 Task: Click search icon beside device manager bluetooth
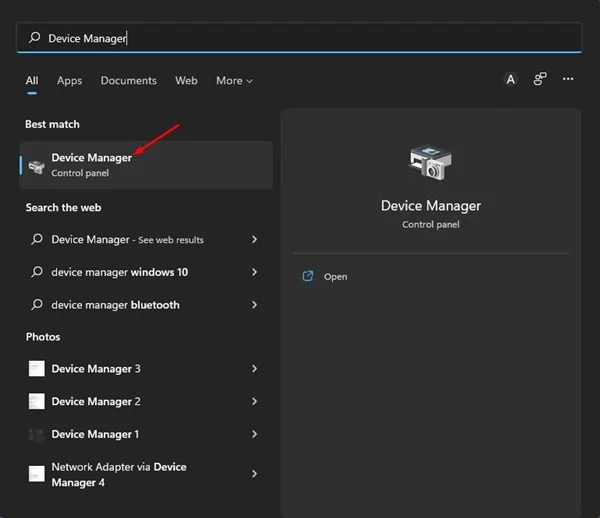[x=37, y=305]
